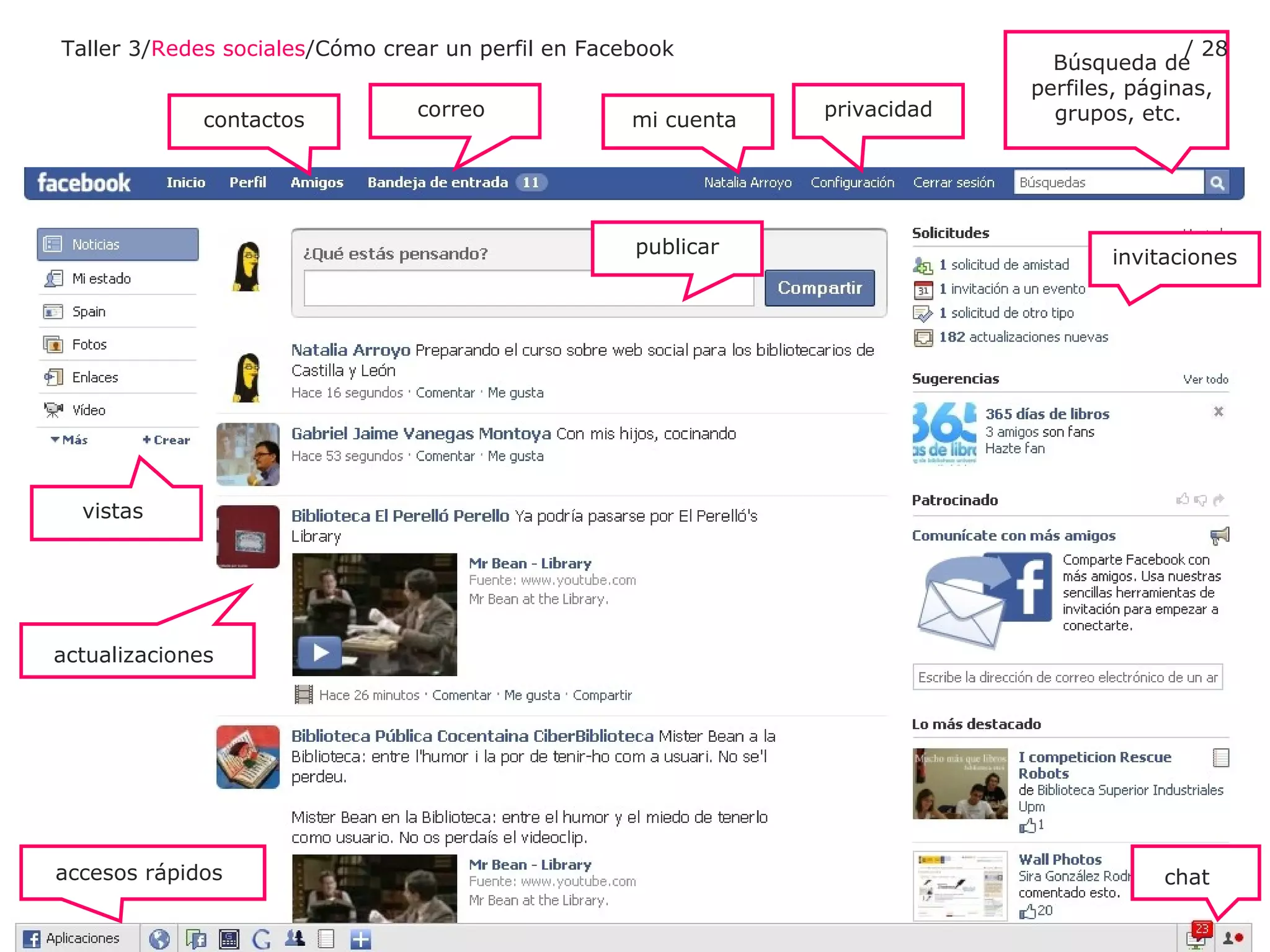Open Configuración in the top bar
Viewport: 1270px width, 952px height.
852,183
